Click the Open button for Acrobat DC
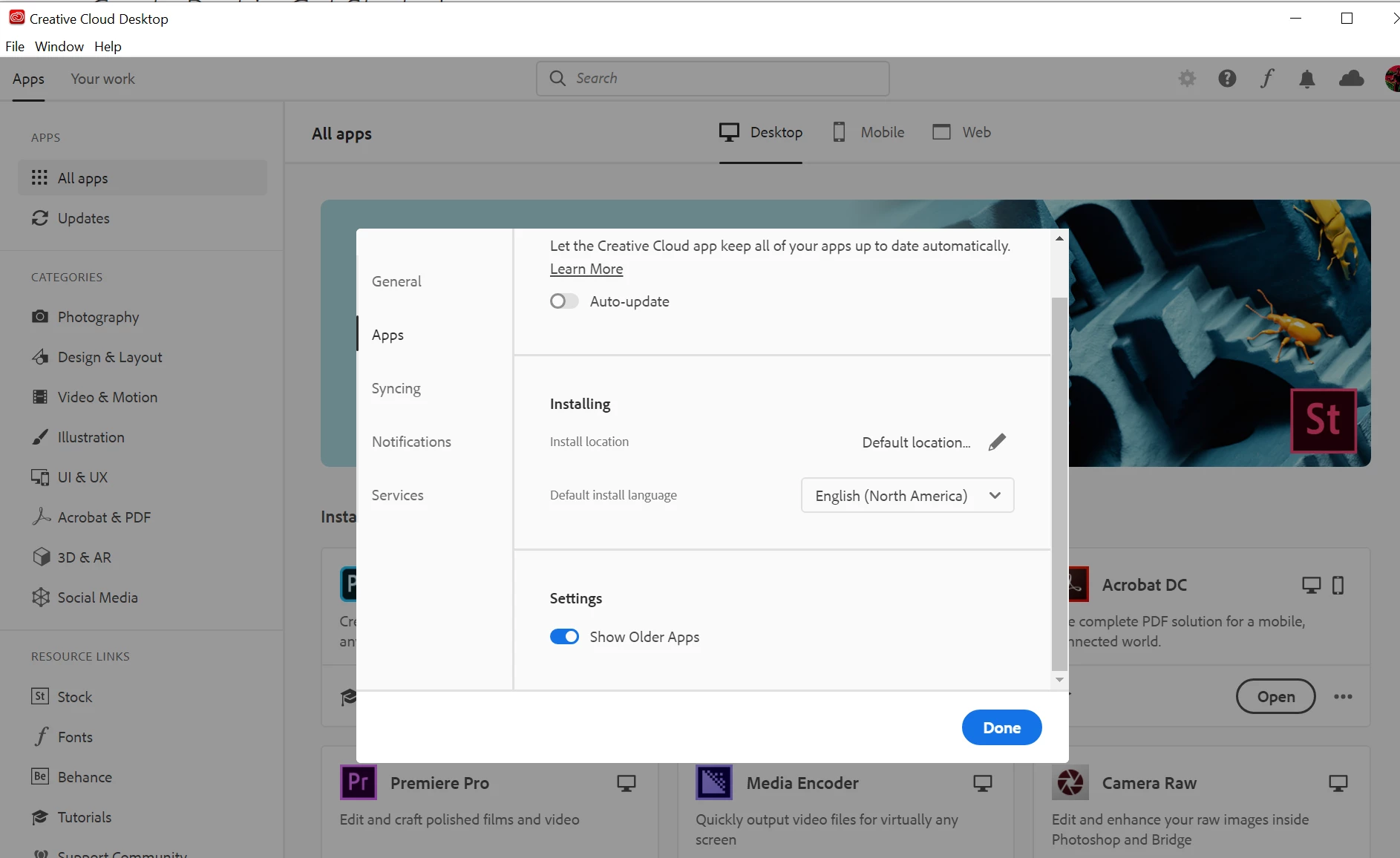 [1275, 696]
